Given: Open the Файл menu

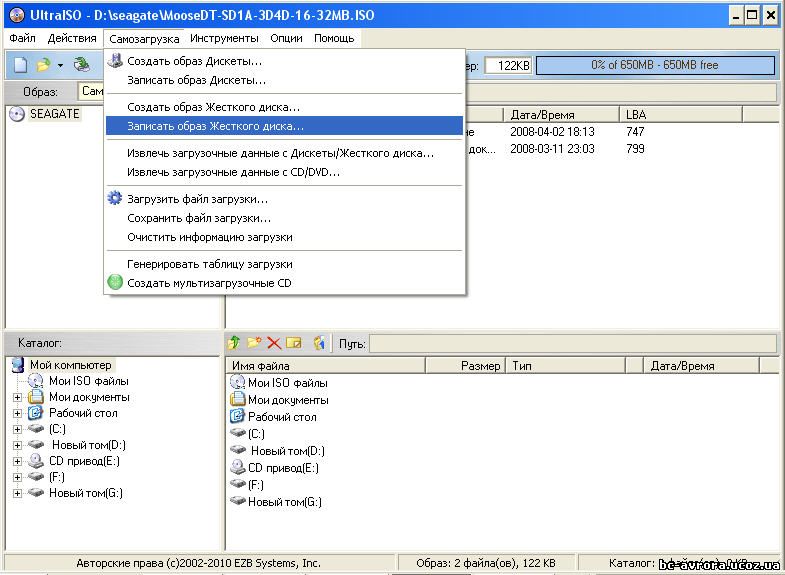Looking at the screenshot, I should 23,38.
